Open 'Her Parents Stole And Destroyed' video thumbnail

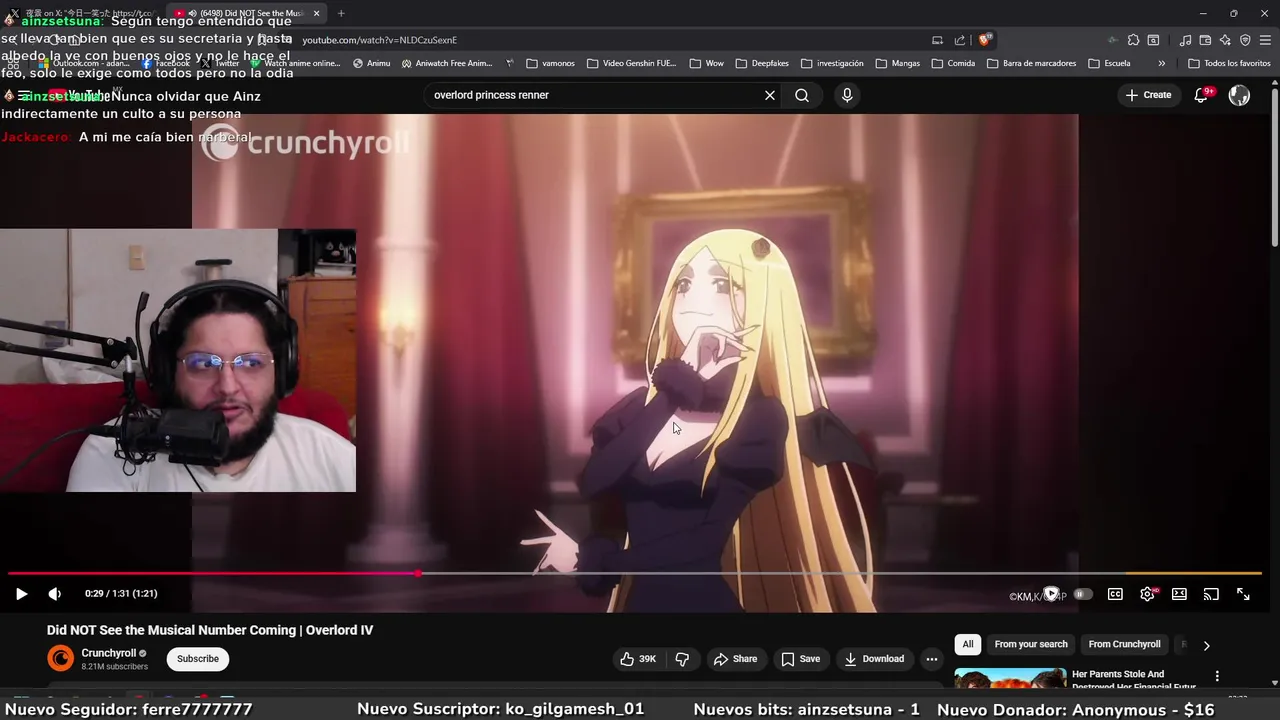[1010, 678]
